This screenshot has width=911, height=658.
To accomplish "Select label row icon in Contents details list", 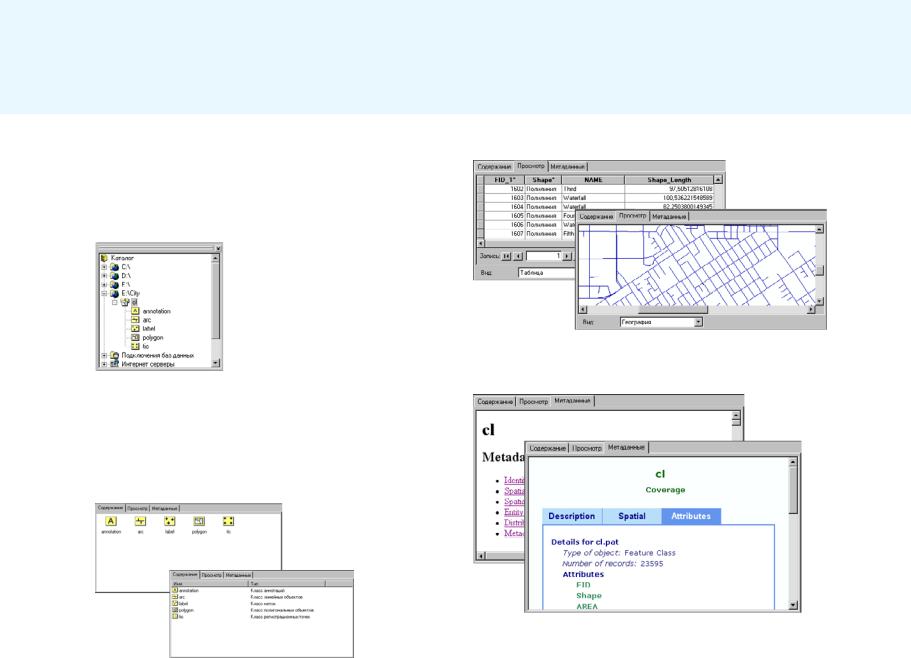I will tap(175, 603).
